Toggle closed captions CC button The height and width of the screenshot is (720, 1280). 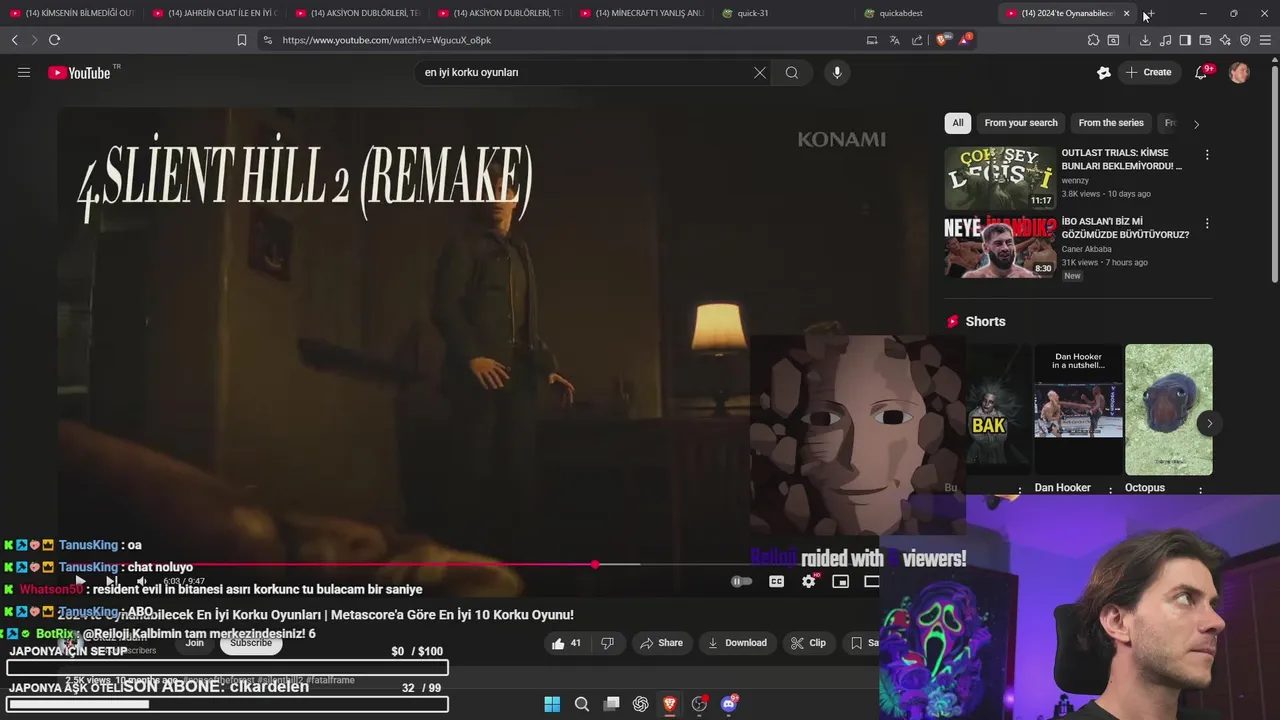(x=776, y=581)
